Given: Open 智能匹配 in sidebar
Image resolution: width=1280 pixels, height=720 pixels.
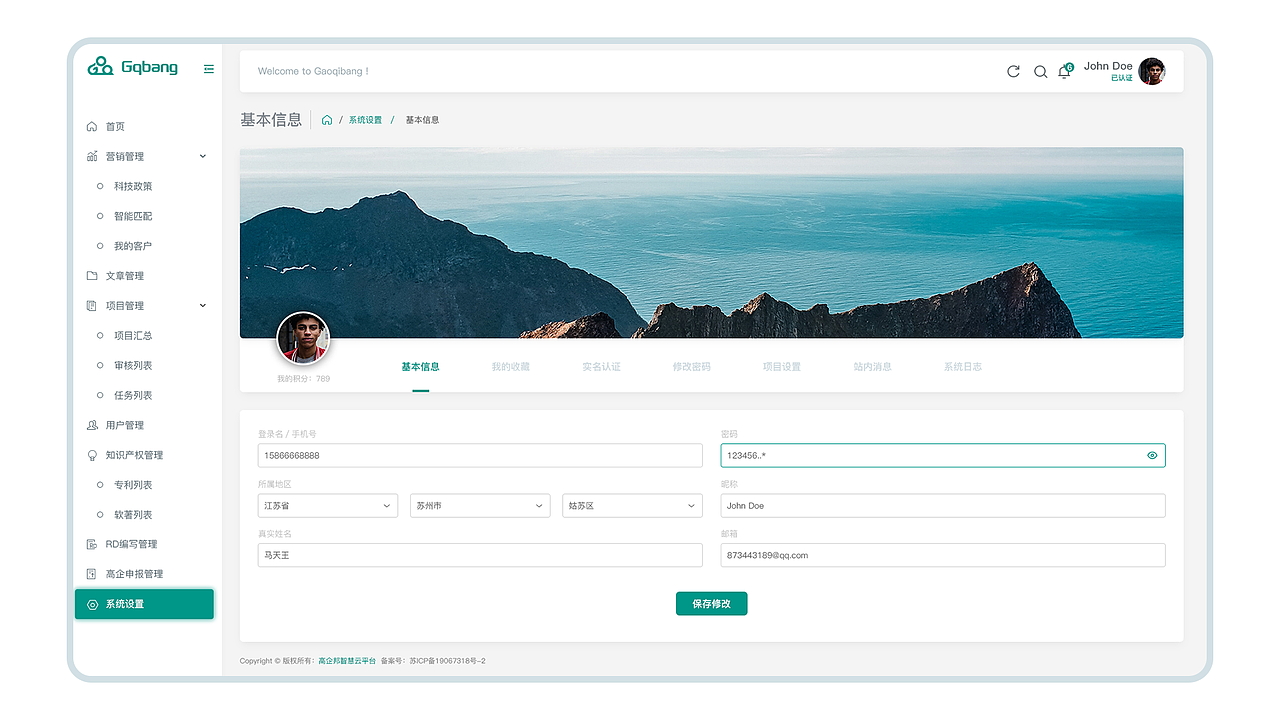Looking at the screenshot, I should tap(133, 216).
